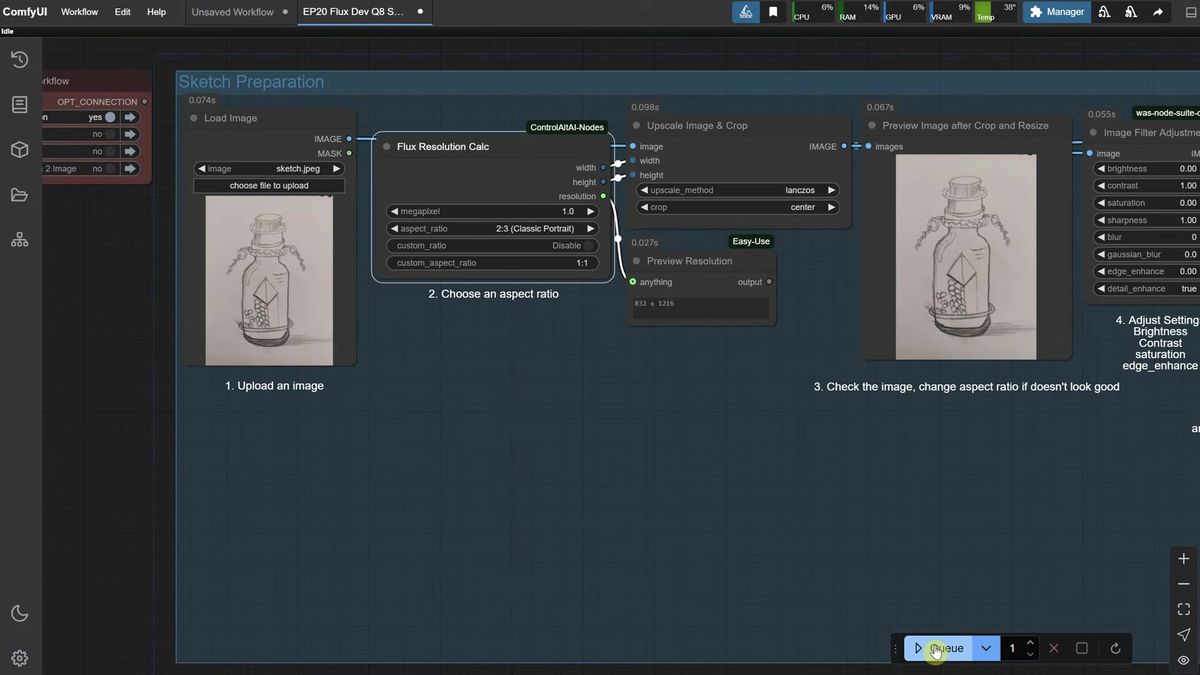
Task: Click the bookmark icon in top bar
Action: (773, 12)
